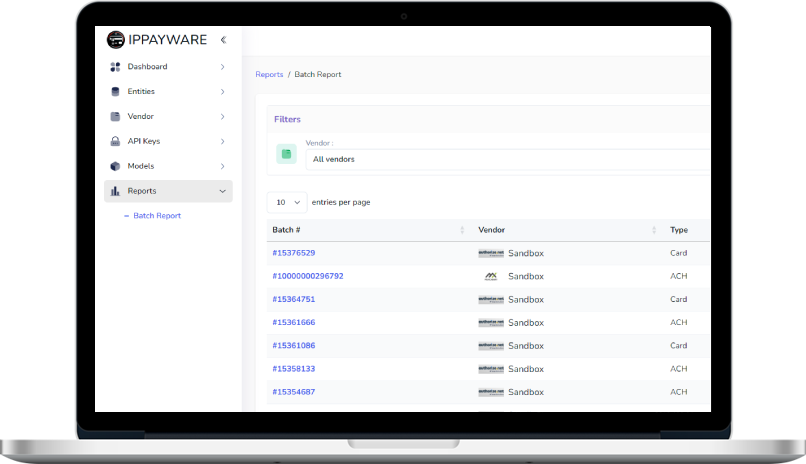Click the Reports bar chart icon
This screenshot has width=806, height=464.
[115, 191]
